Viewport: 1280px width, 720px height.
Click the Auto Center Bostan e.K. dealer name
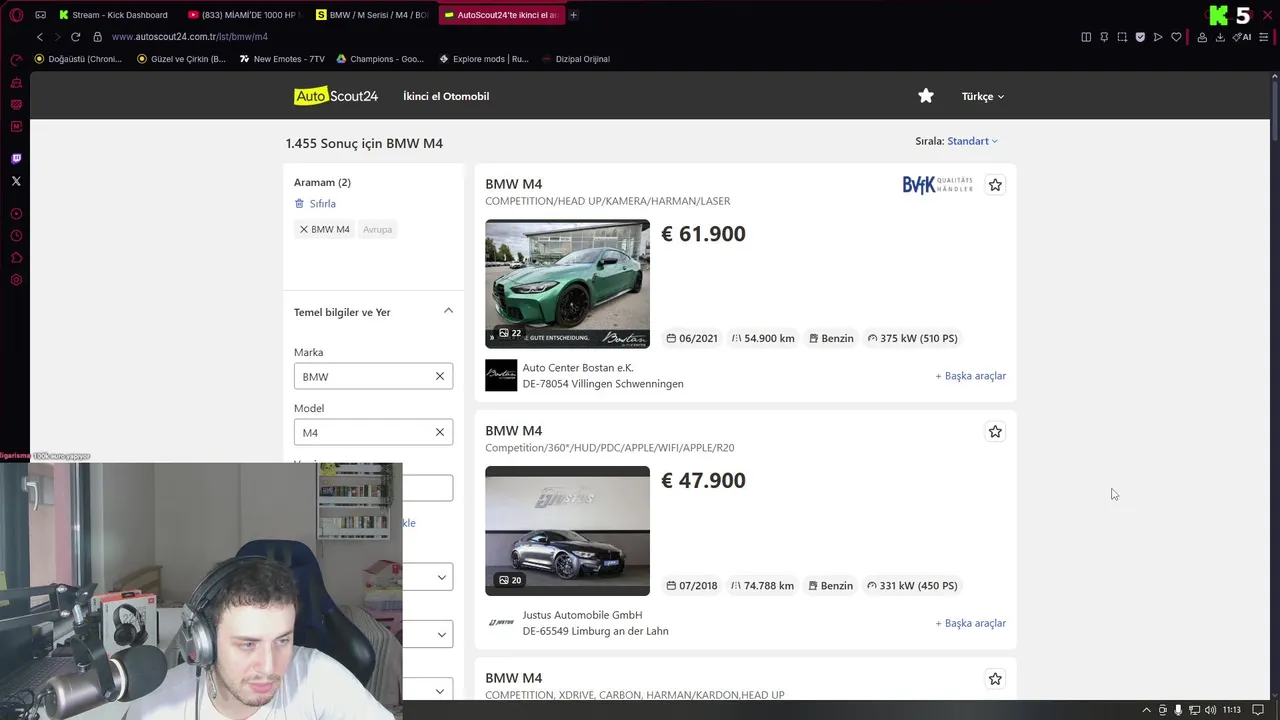(x=578, y=368)
